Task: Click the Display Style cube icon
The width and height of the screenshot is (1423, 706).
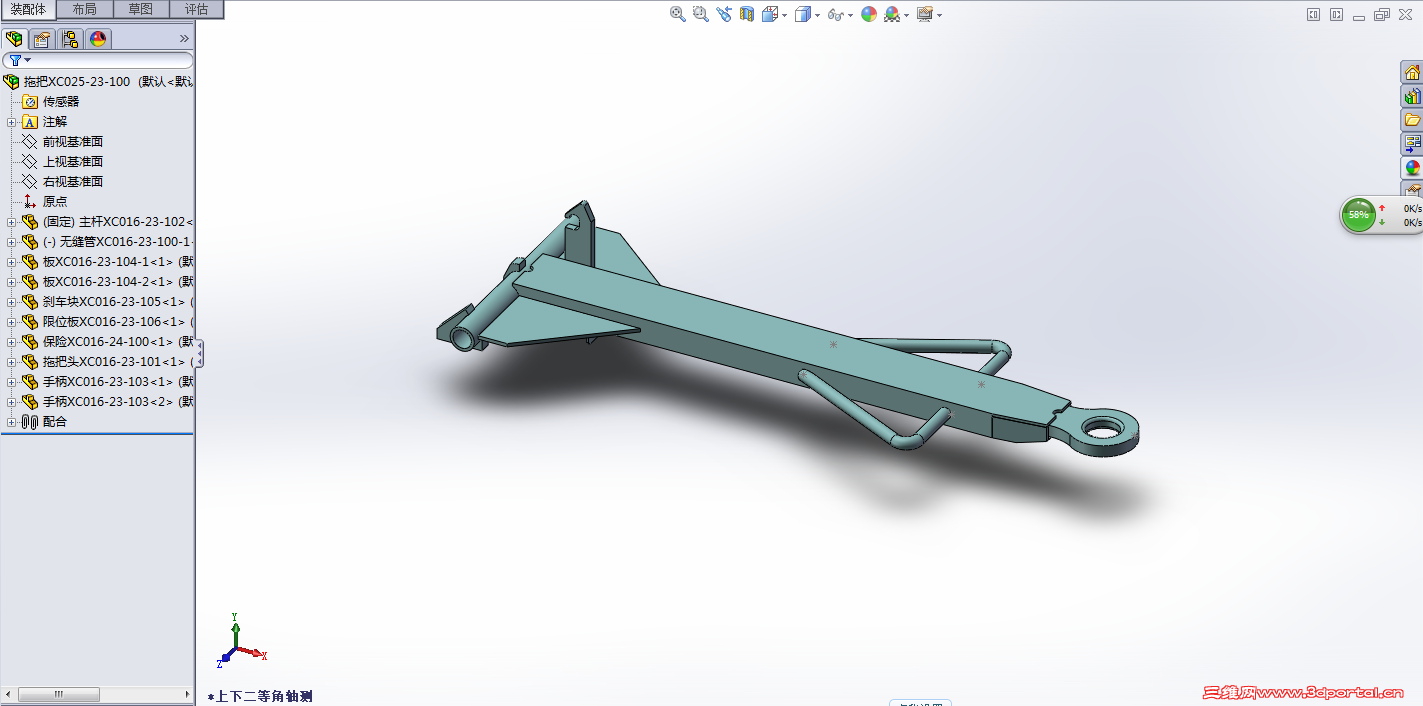Action: coord(802,14)
